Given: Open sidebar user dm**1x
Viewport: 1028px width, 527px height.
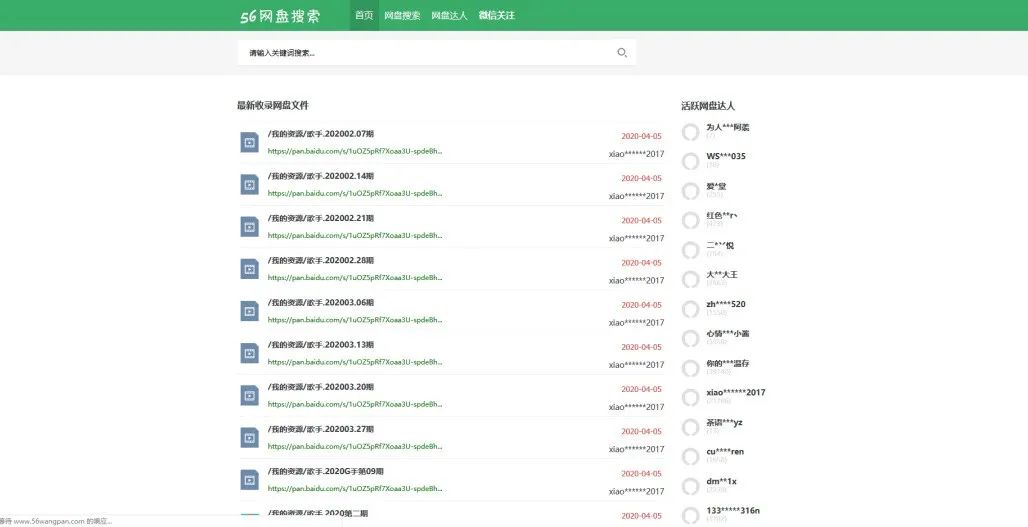Looking at the screenshot, I should [721, 482].
